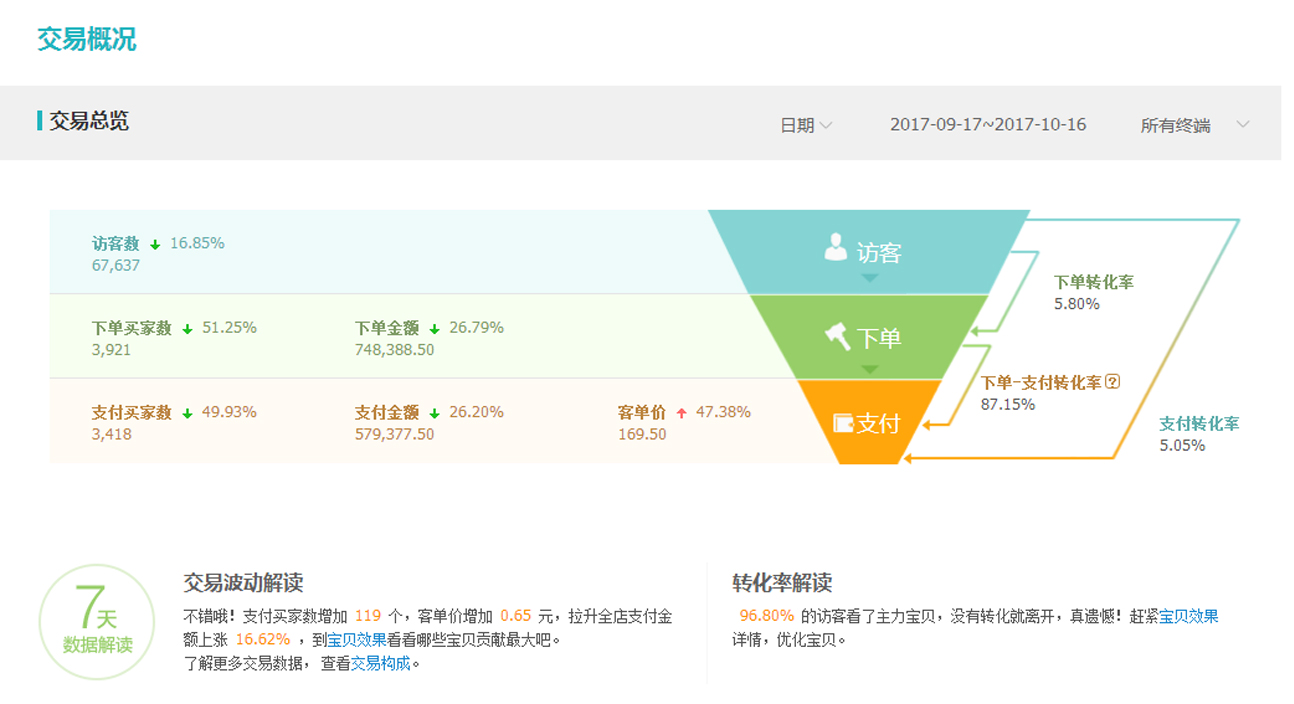Click the 转化率解读 heading

(x=782, y=583)
